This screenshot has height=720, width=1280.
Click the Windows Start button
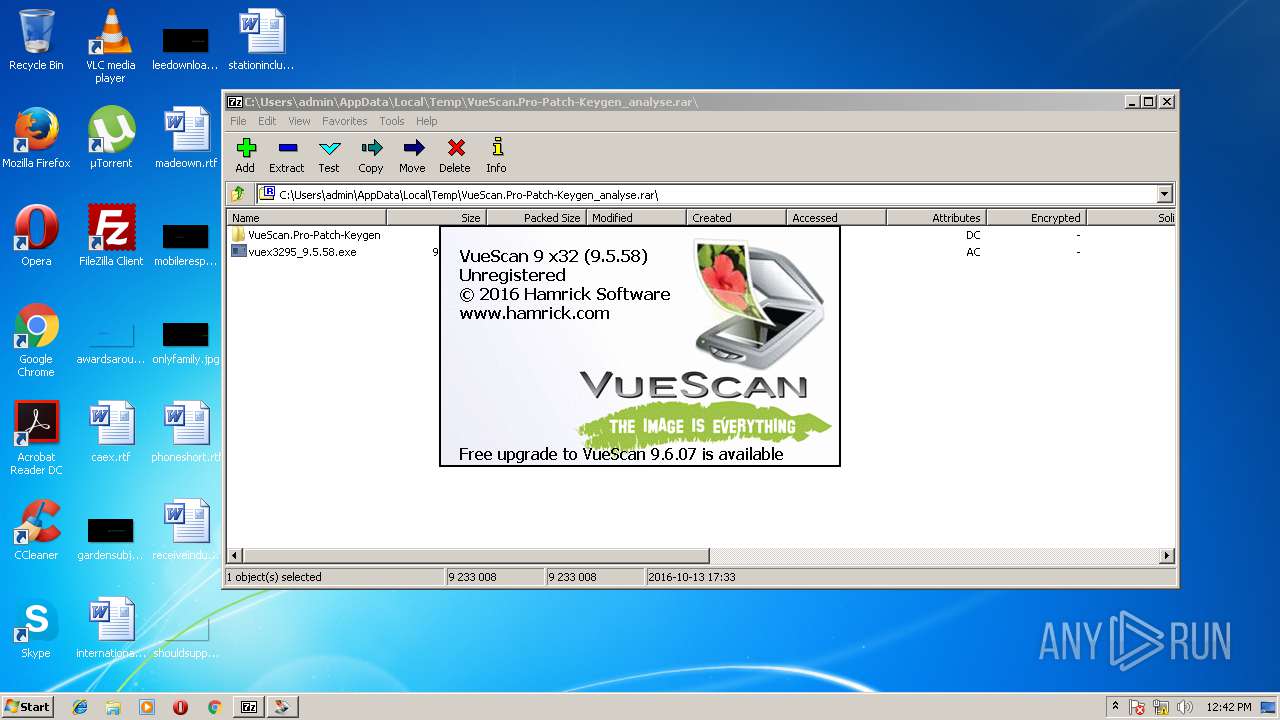pyautogui.click(x=28, y=706)
